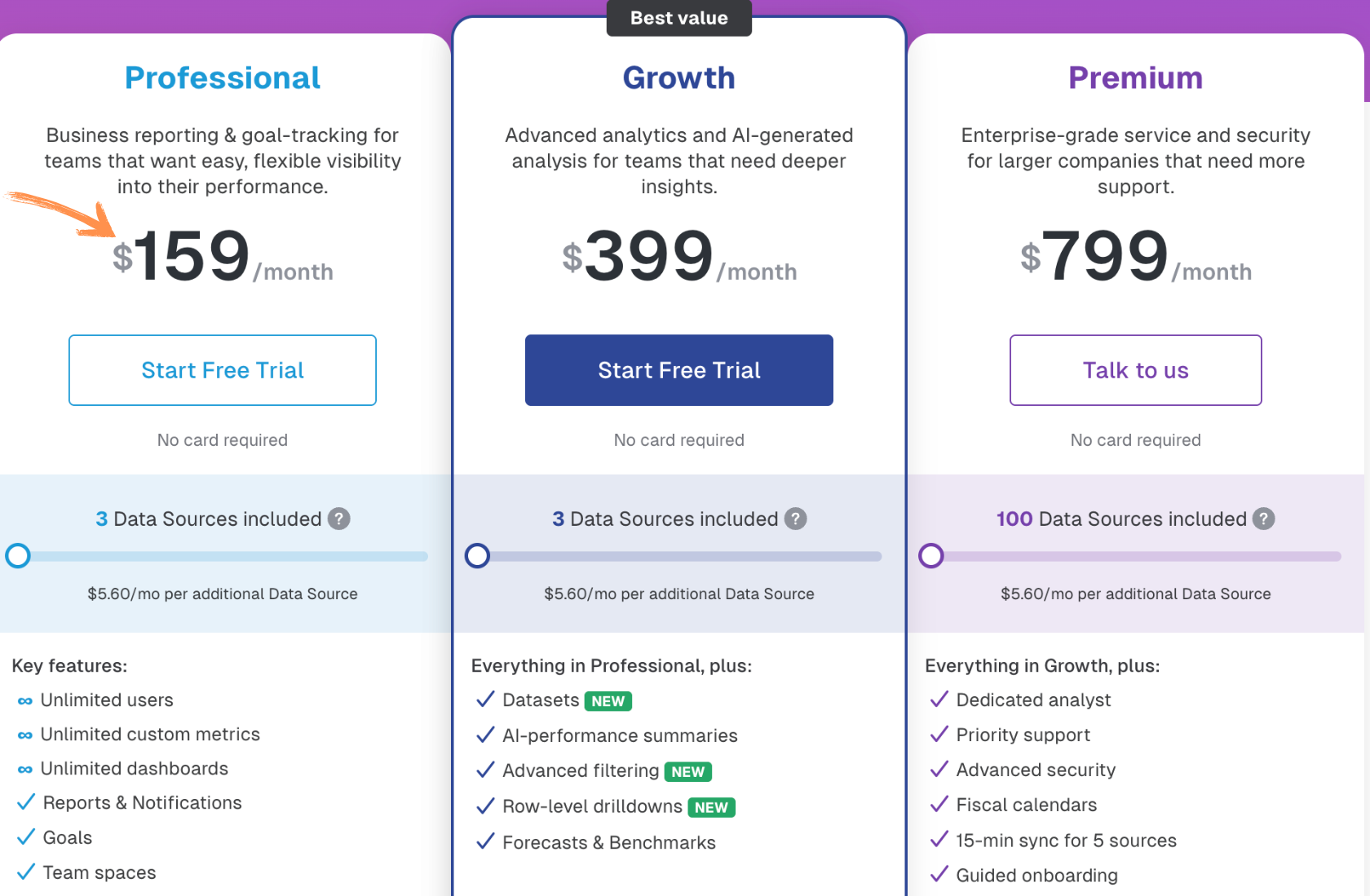Click the Growth data sources slider handle
Image resolution: width=1370 pixels, height=896 pixels.
(477, 556)
